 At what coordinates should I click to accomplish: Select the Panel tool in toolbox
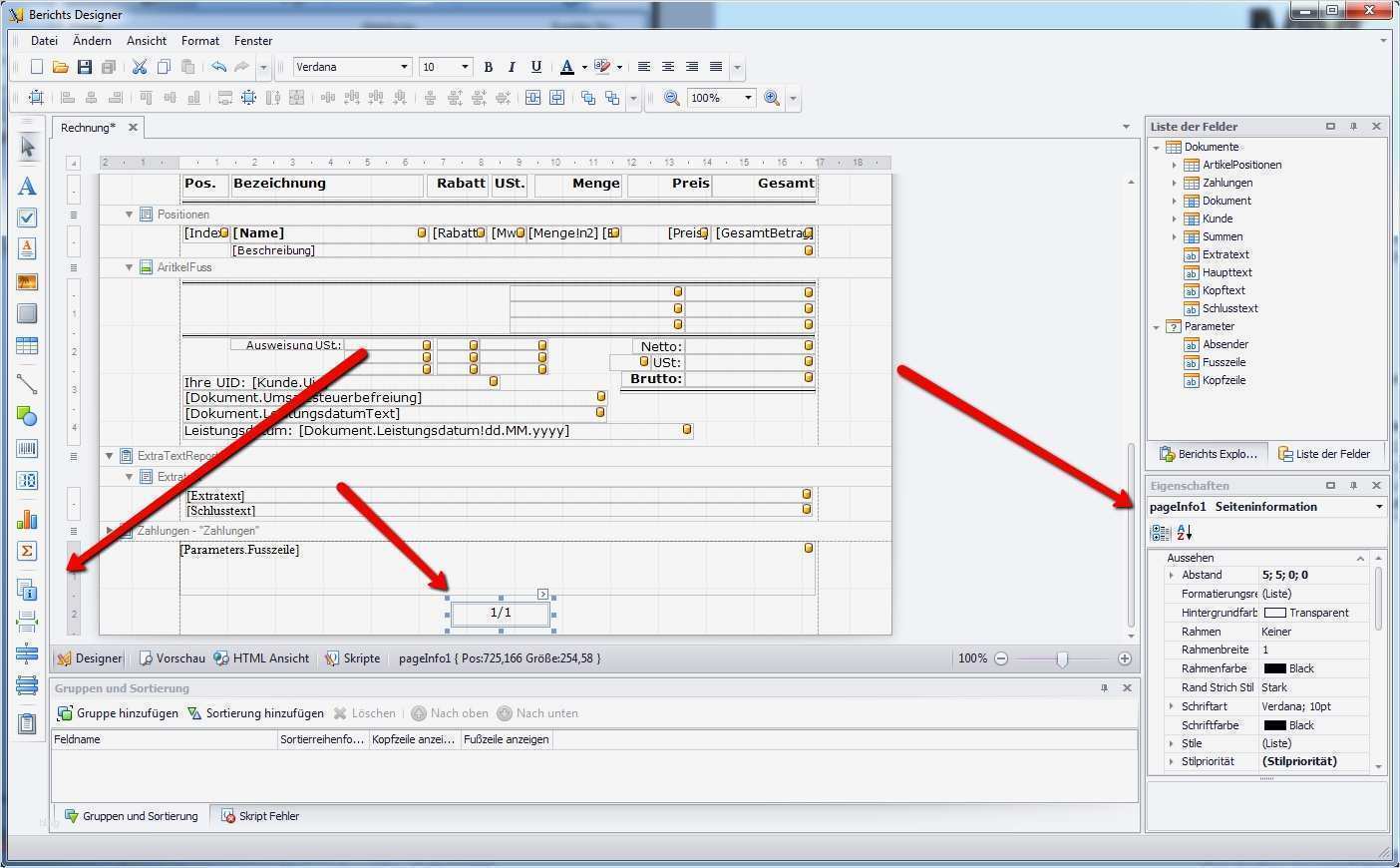pyautogui.click(x=27, y=313)
